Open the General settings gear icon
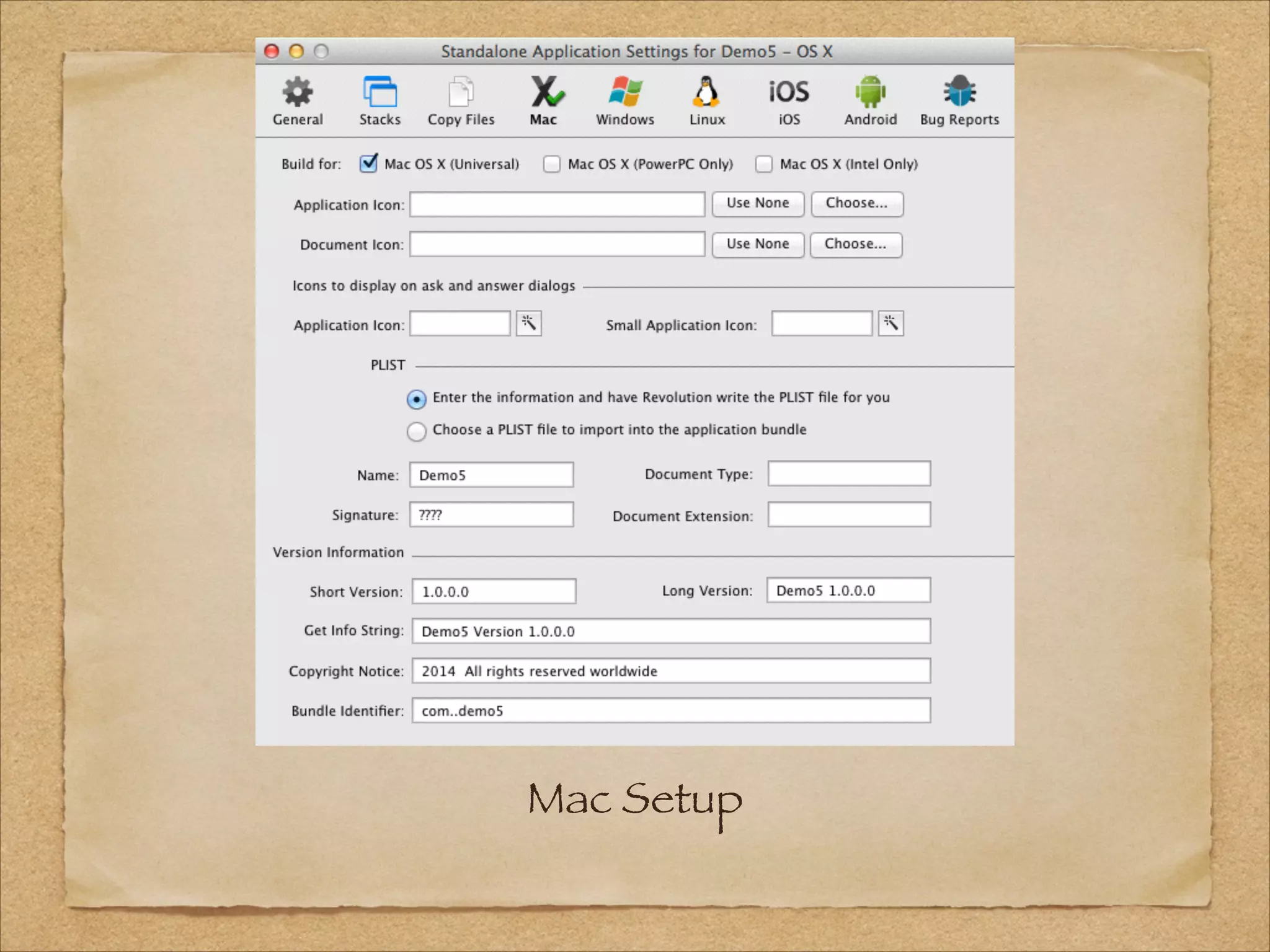 tap(298, 101)
